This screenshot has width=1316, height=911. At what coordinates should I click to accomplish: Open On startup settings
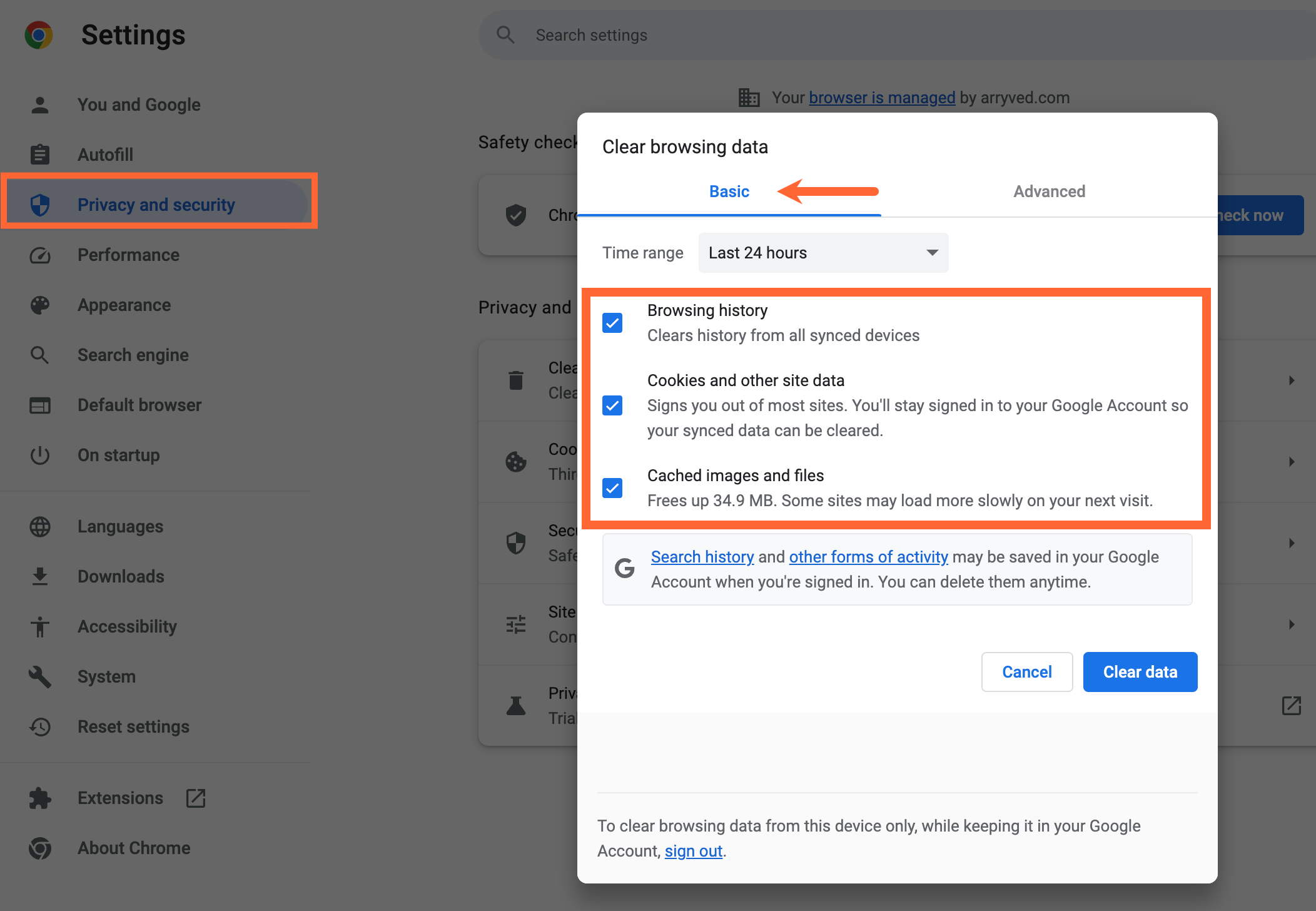pyautogui.click(x=118, y=455)
